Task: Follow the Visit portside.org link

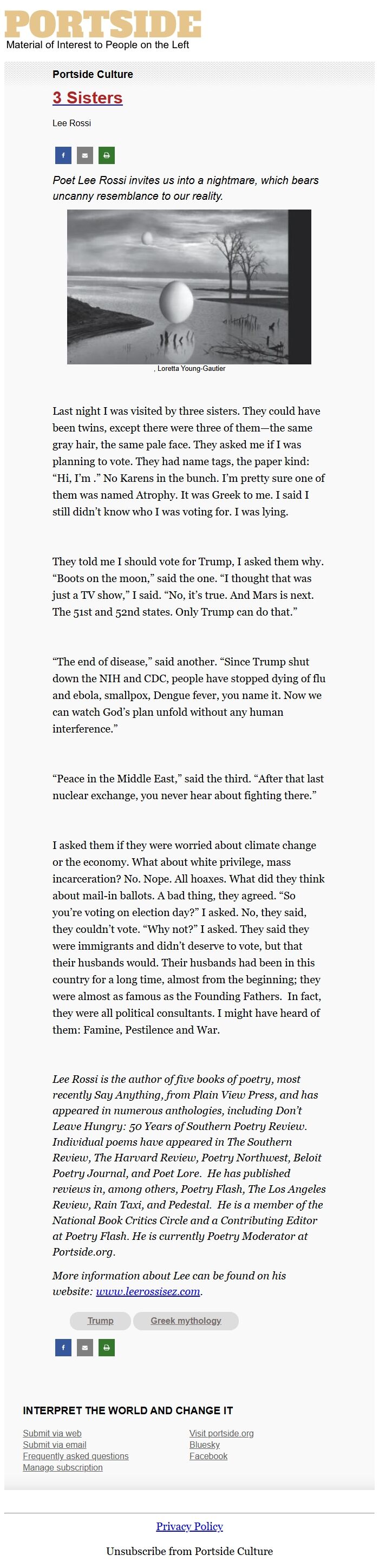Action: click(x=221, y=1433)
